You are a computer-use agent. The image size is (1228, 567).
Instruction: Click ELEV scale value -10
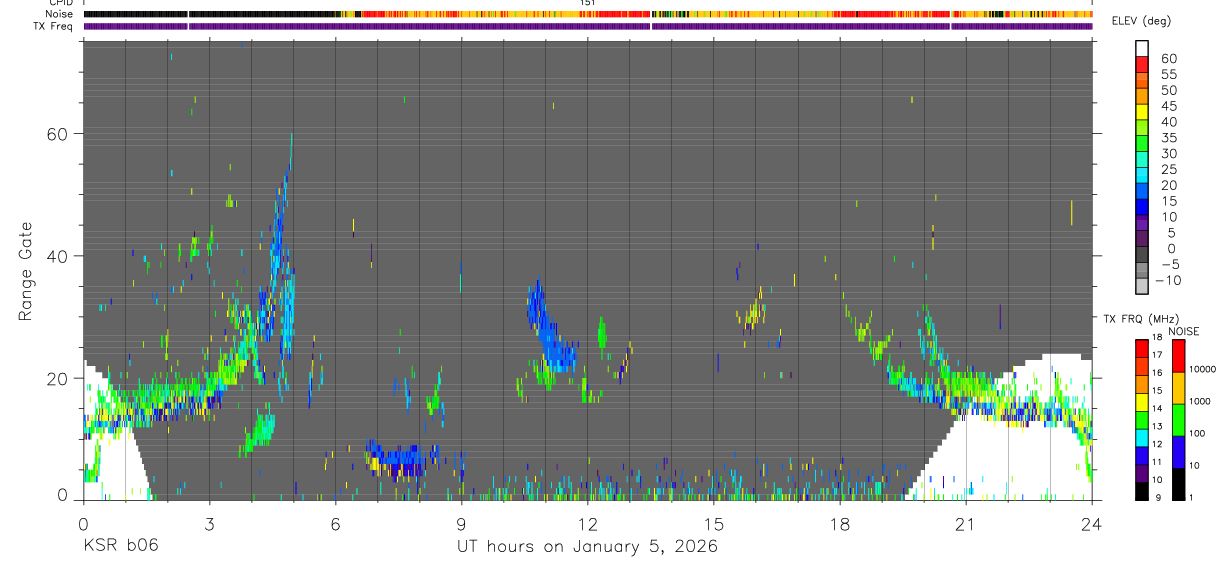tap(1169, 280)
